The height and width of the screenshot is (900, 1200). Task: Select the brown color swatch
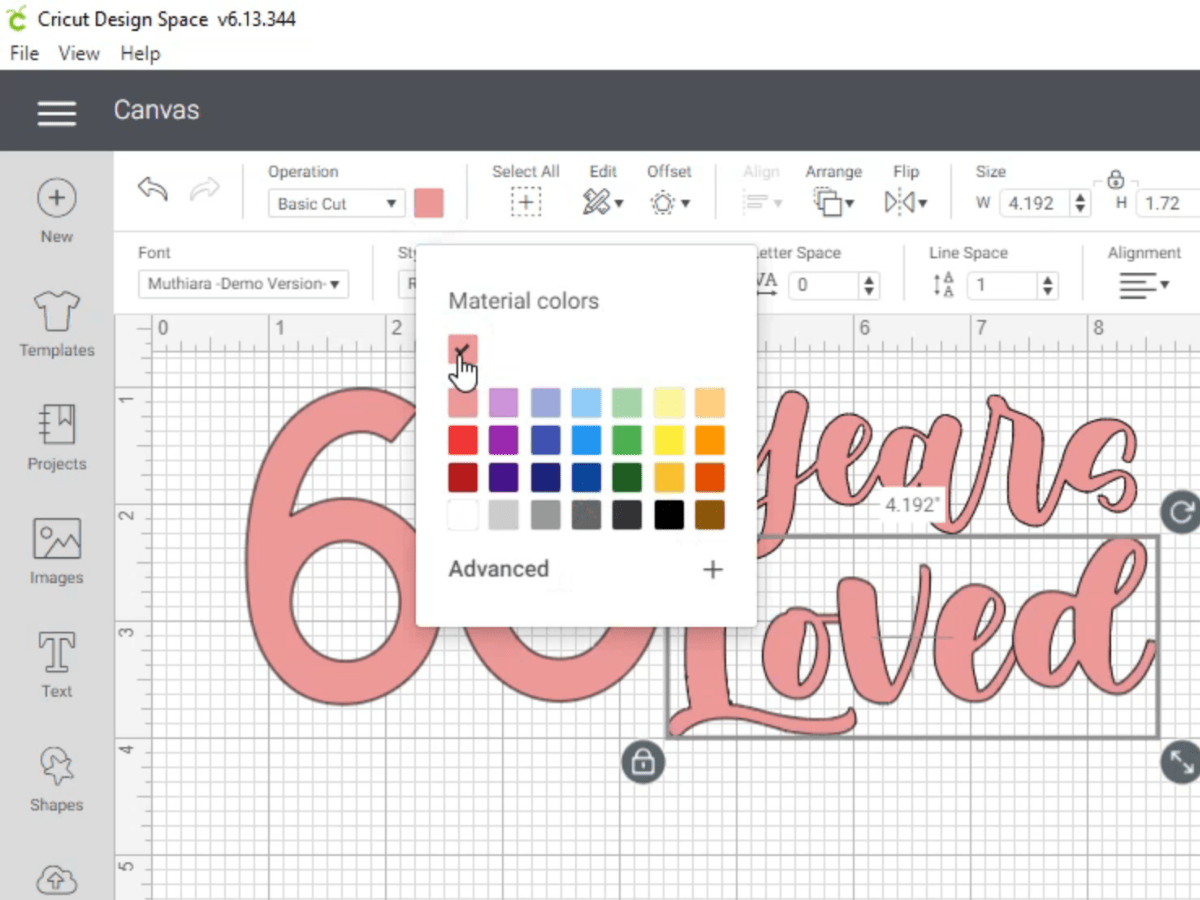click(x=710, y=515)
